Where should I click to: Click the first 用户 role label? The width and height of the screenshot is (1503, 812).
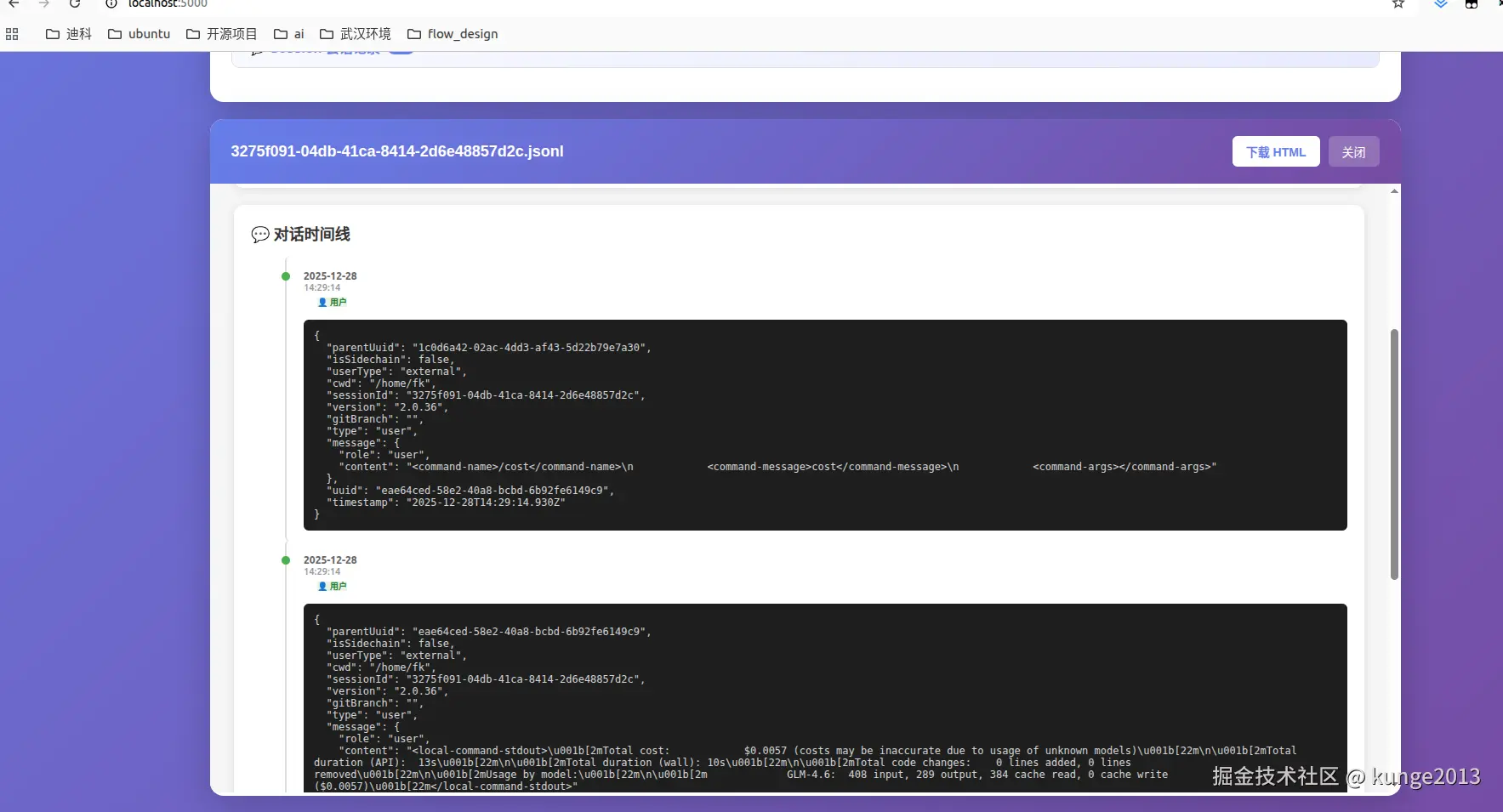click(x=333, y=302)
